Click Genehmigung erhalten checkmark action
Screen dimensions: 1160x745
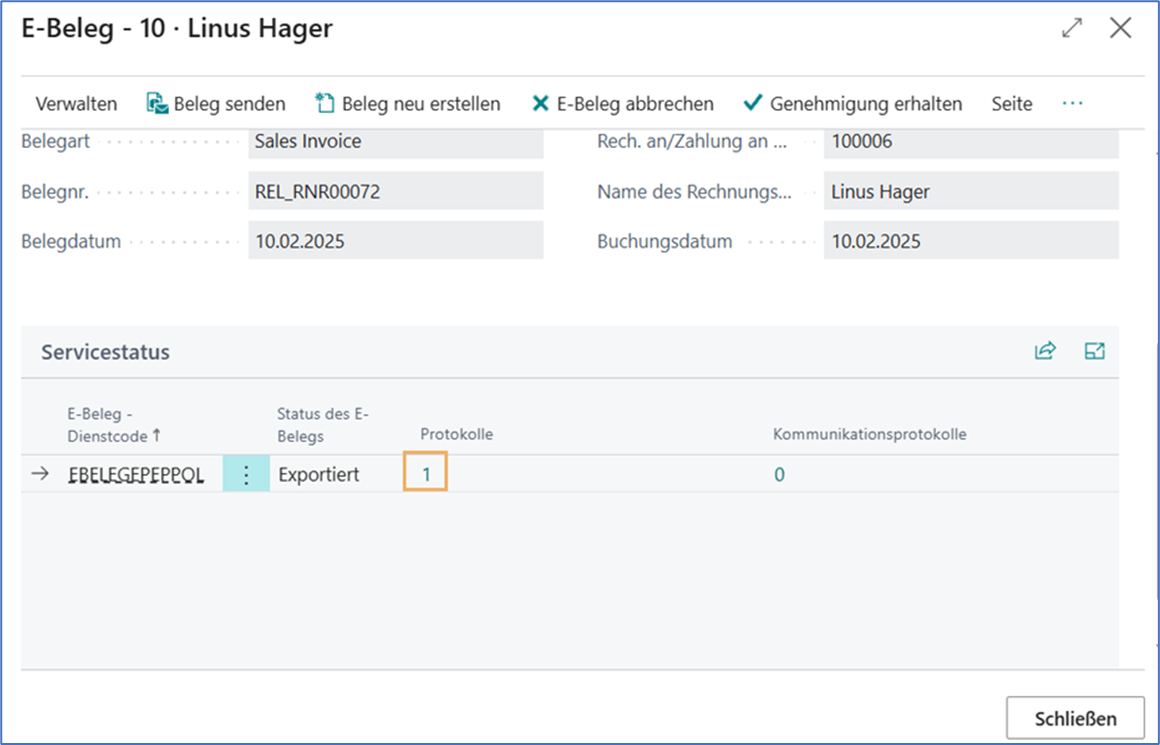click(x=852, y=104)
